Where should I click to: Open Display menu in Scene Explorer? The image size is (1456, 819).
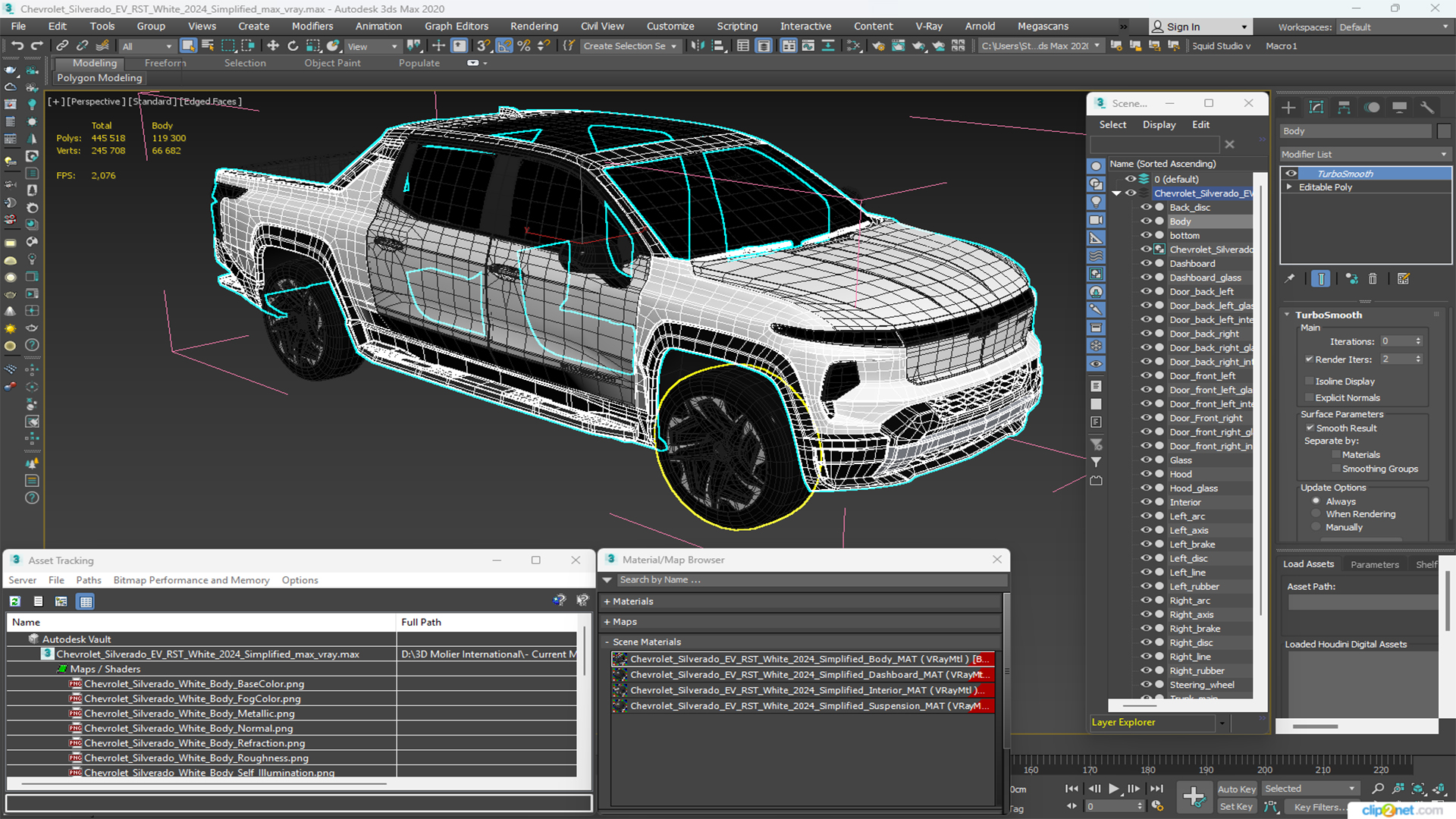(x=1159, y=124)
